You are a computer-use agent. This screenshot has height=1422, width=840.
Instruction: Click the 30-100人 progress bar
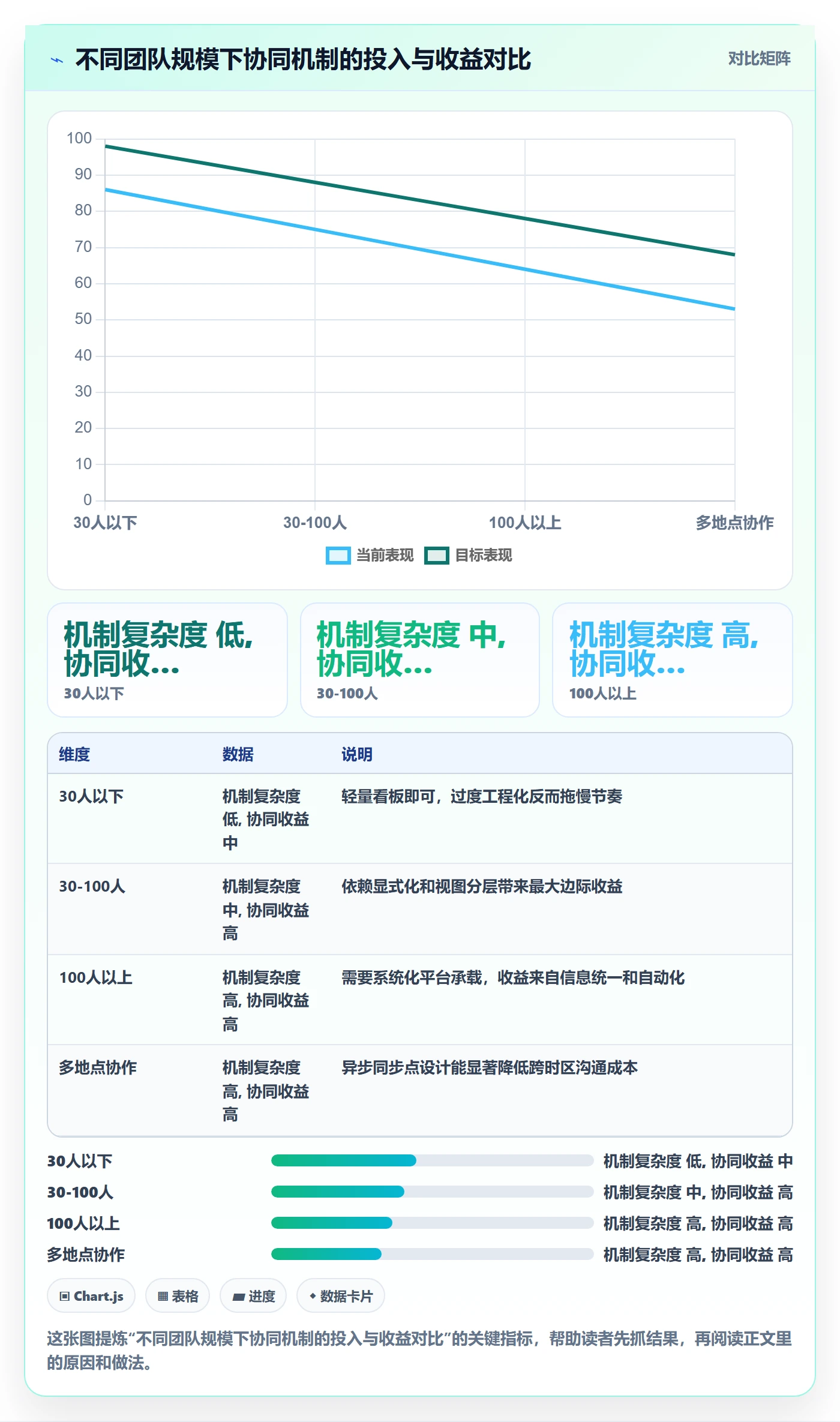(432, 1192)
